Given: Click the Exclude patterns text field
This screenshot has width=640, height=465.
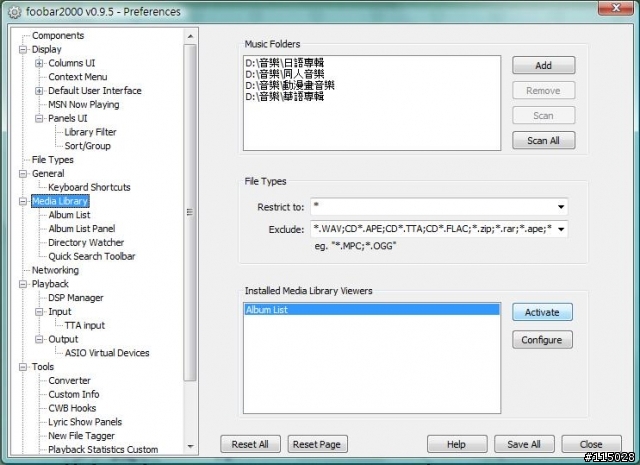Looking at the screenshot, I should click(x=433, y=229).
